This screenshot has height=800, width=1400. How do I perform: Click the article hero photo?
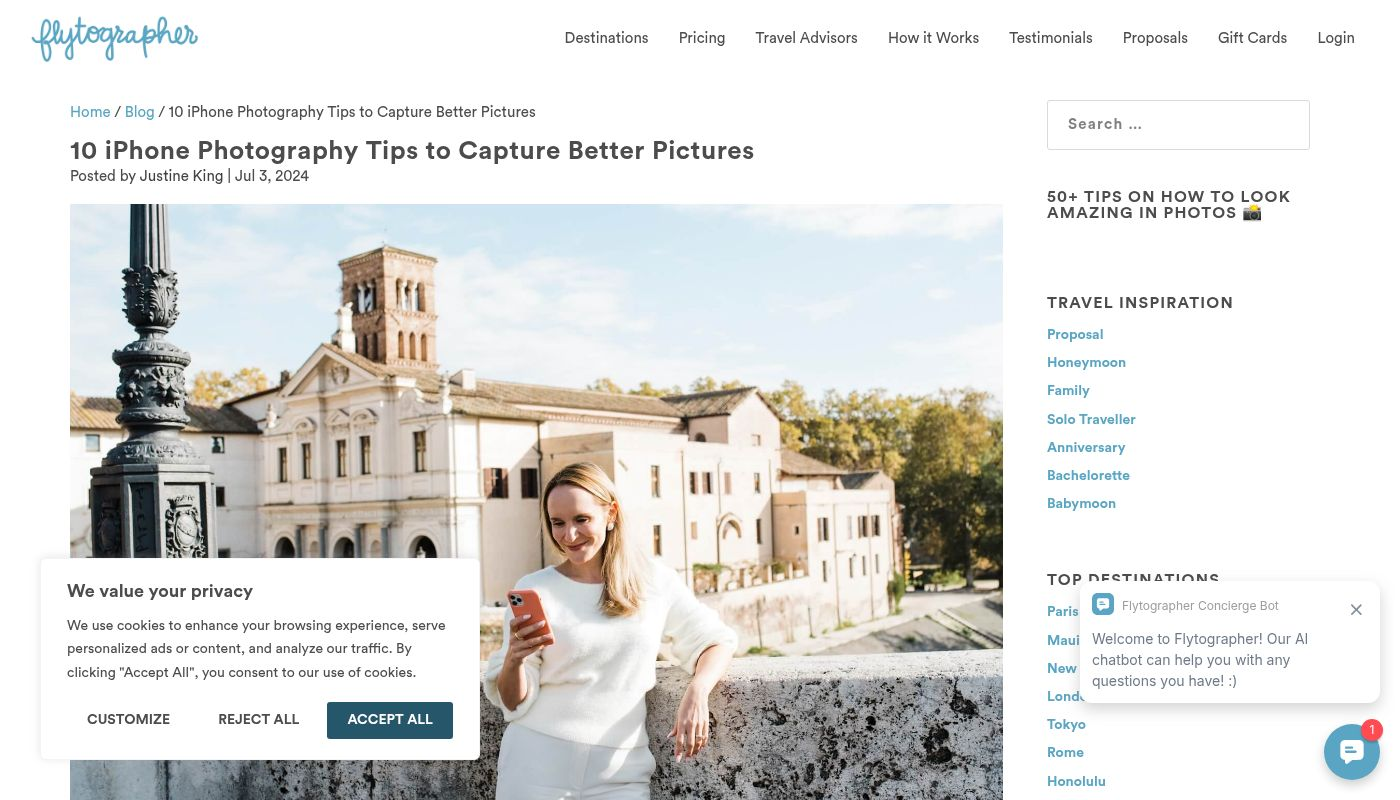[x=536, y=380]
